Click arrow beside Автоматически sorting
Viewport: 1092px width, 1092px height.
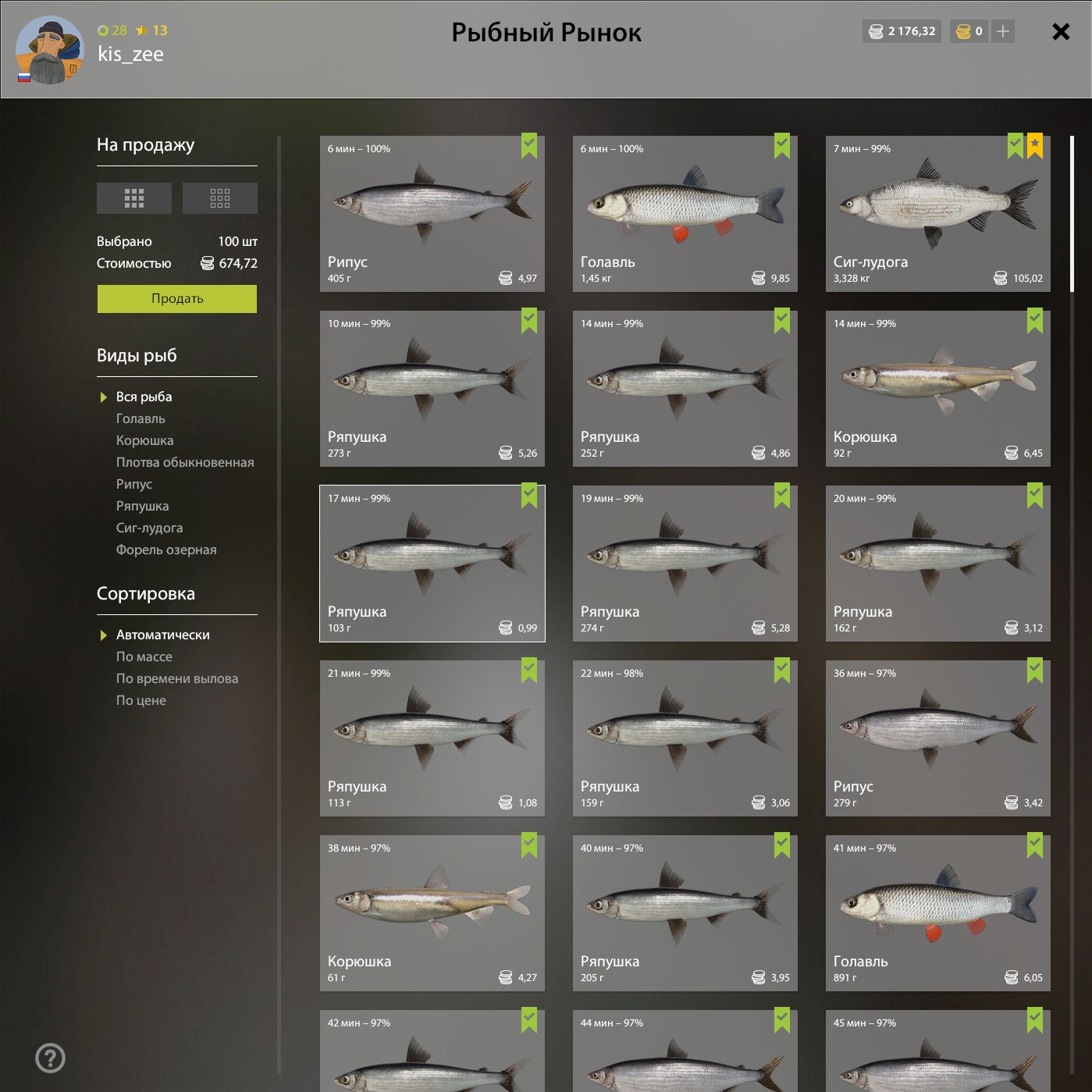(x=103, y=635)
